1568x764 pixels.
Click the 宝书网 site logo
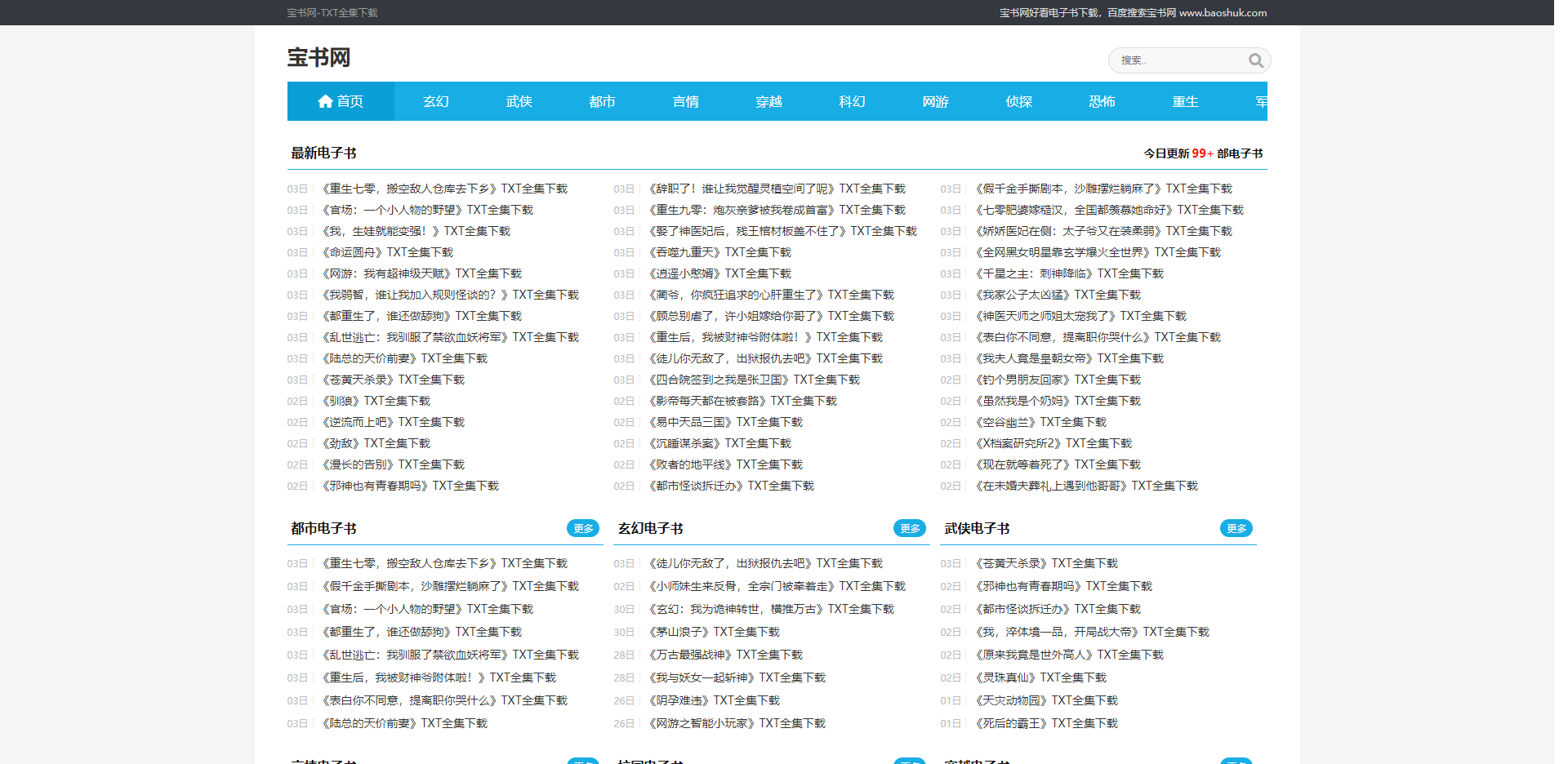pos(318,57)
